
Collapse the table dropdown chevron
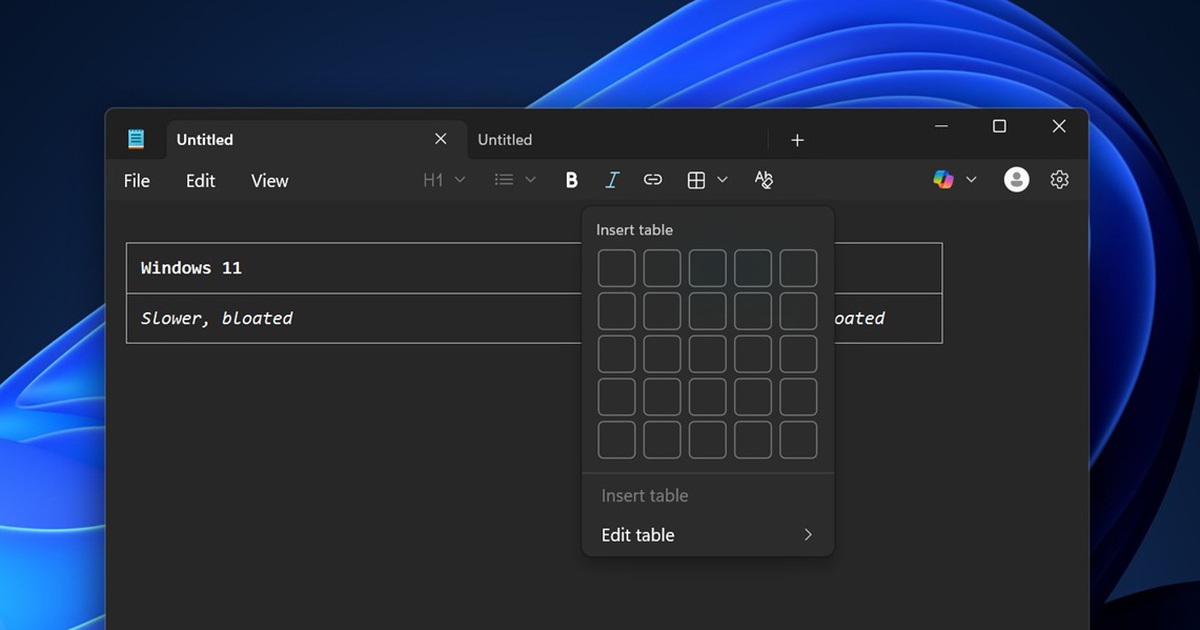(722, 180)
